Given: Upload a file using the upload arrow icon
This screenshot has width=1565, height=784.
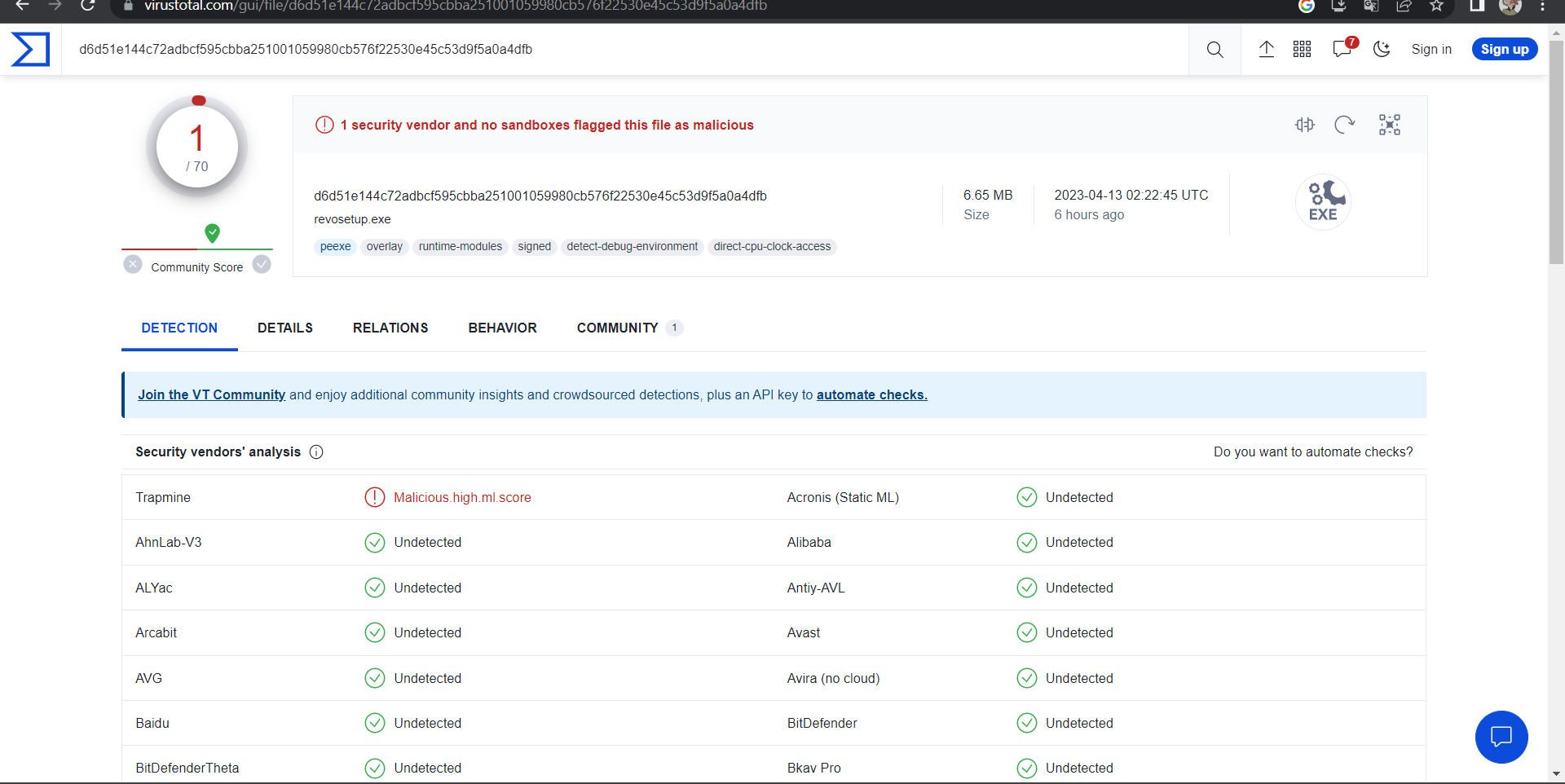Looking at the screenshot, I should pyautogui.click(x=1266, y=50).
